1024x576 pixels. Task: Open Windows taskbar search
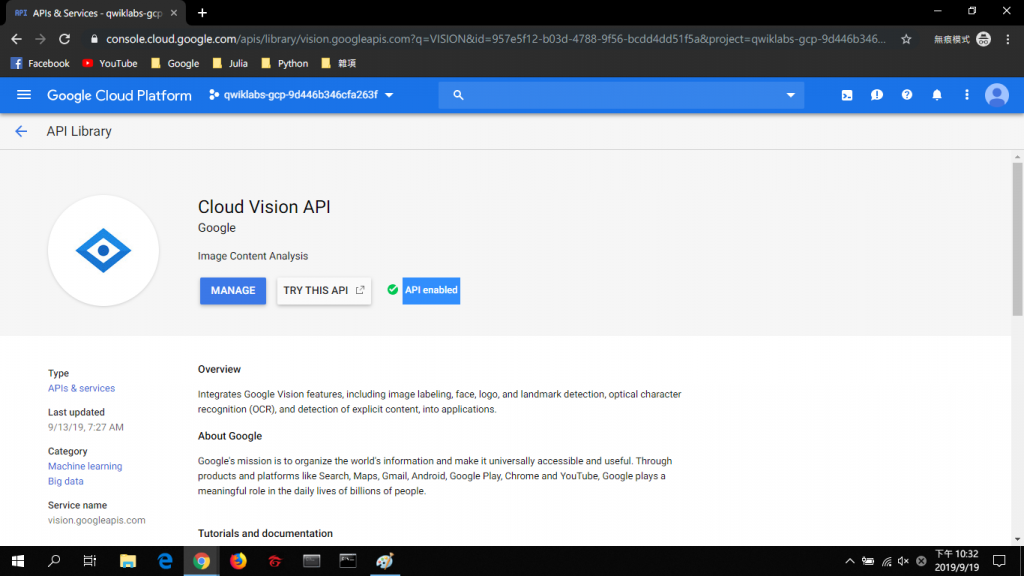click(54, 561)
